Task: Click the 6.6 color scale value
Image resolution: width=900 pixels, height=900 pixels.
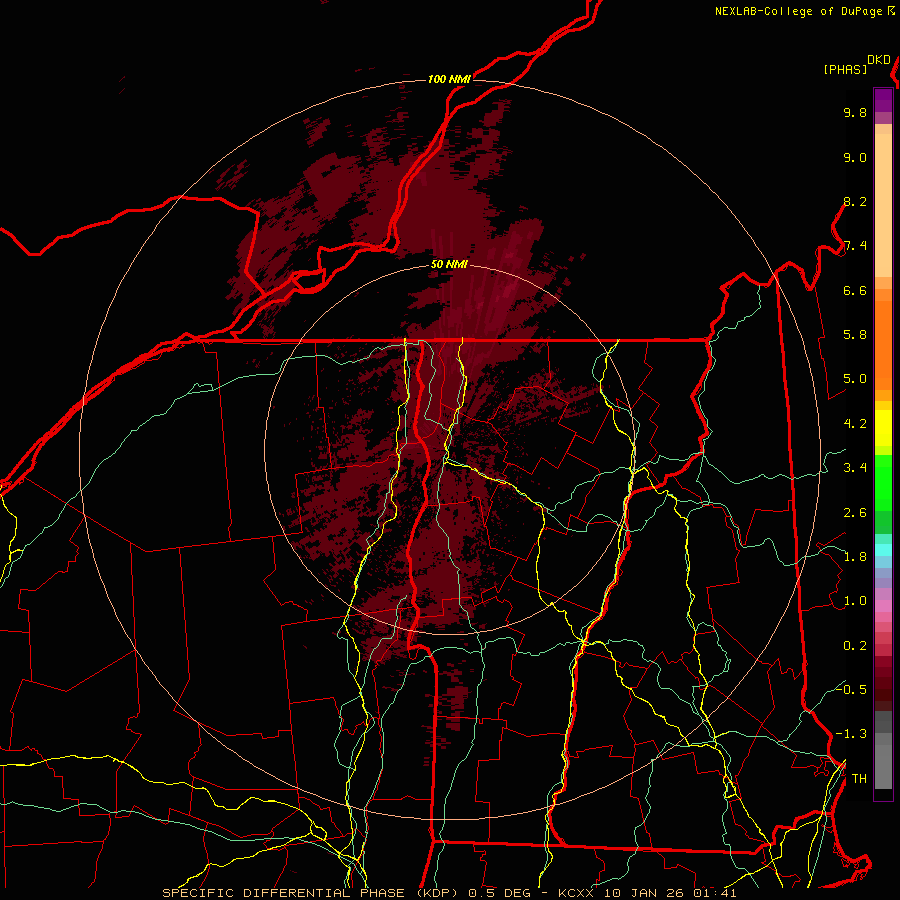Action: click(855, 290)
